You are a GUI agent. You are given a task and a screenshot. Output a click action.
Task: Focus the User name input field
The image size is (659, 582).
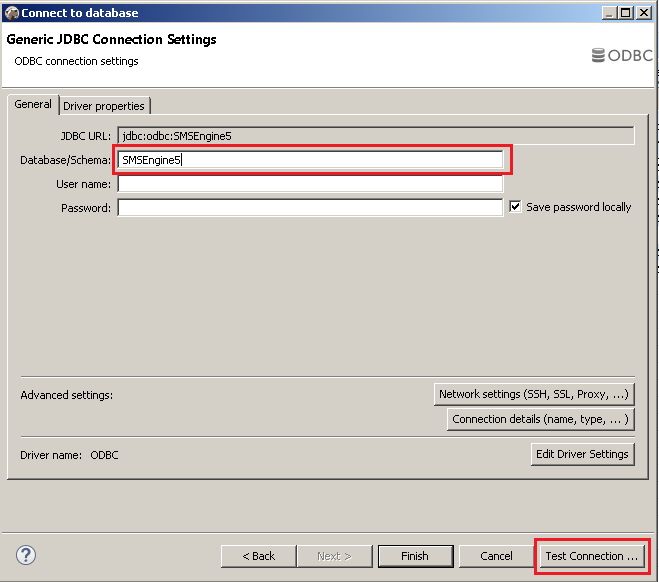click(310, 184)
